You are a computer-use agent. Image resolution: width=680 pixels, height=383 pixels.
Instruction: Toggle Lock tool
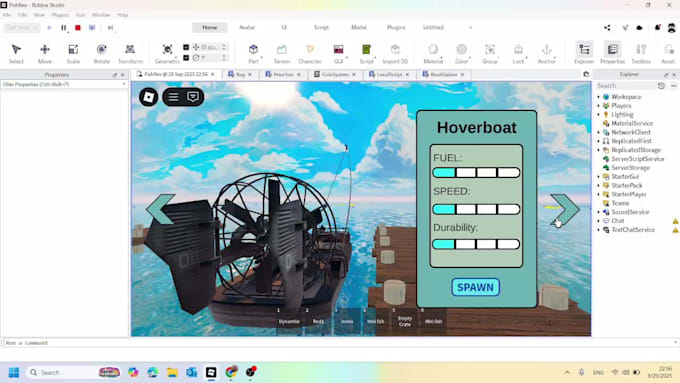pos(518,54)
